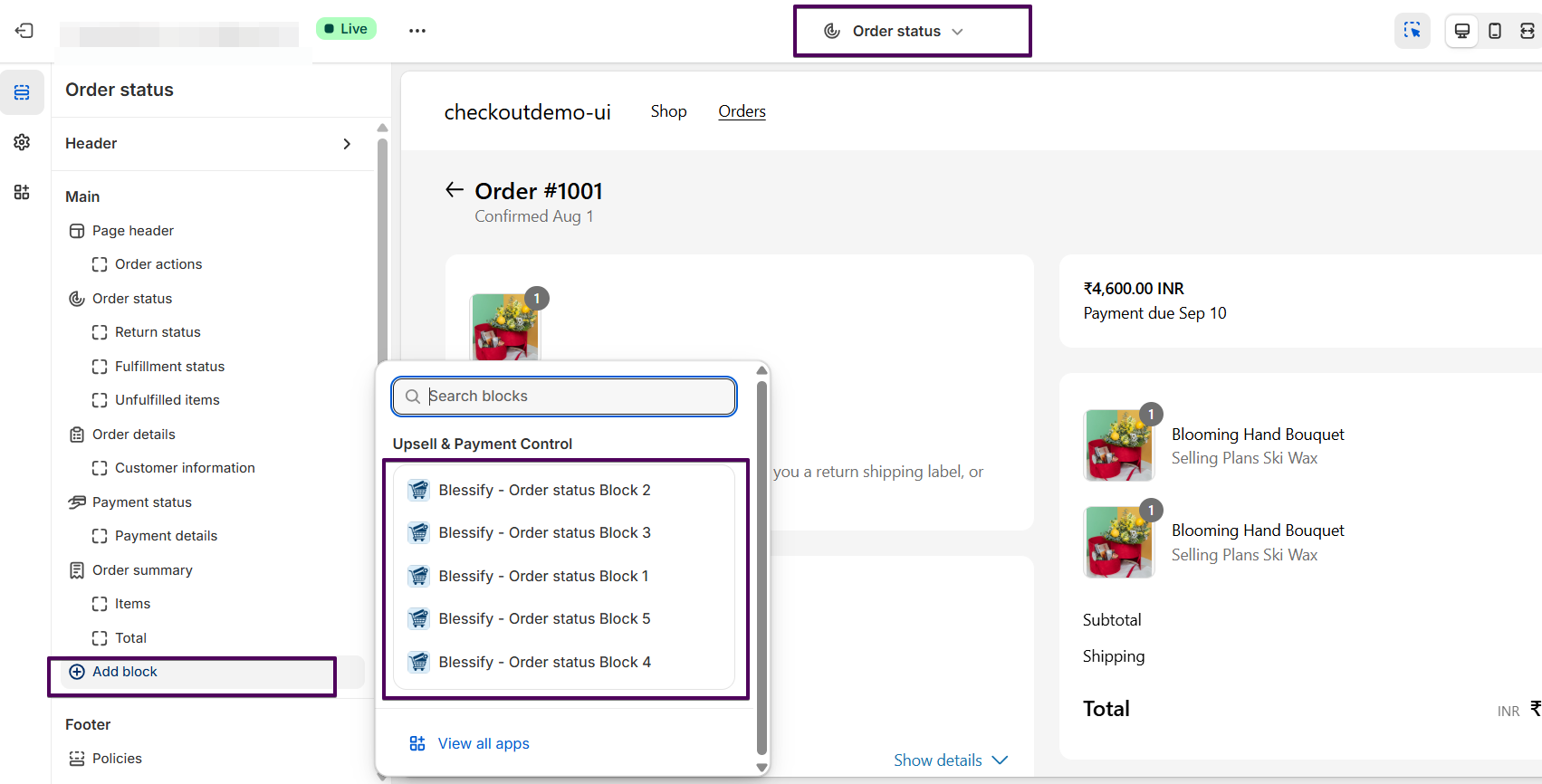Select Blessify - Order status Block 5
This screenshot has height=784, width=1542.
point(544,619)
